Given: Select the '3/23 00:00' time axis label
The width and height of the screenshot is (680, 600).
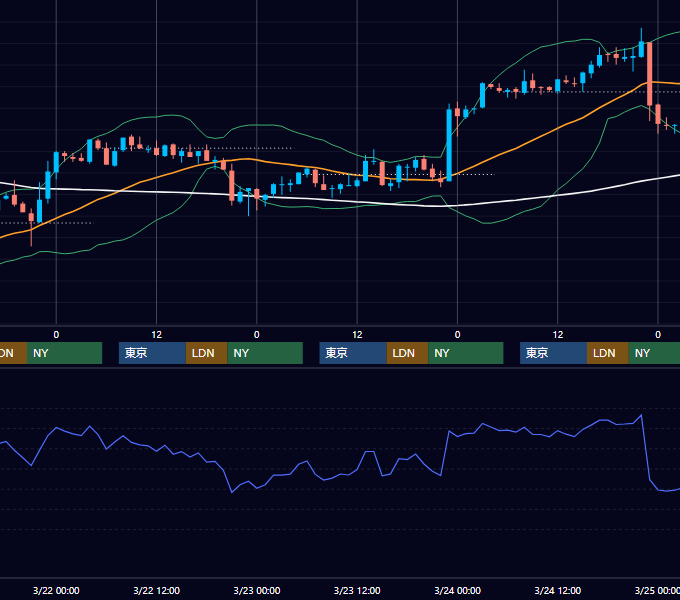Looking at the screenshot, I should coord(257,590).
